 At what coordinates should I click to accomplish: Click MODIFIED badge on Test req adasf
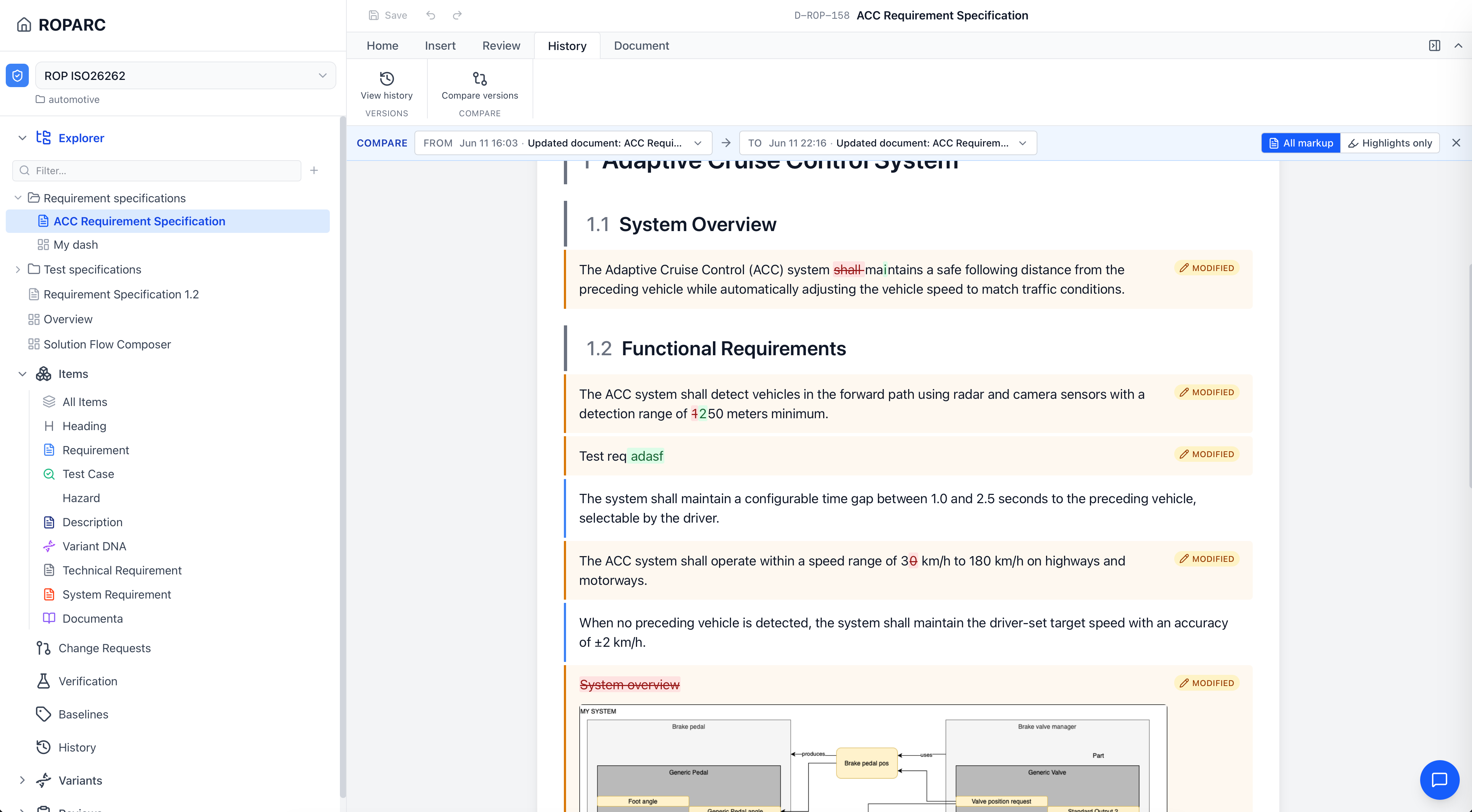tap(1207, 454)
